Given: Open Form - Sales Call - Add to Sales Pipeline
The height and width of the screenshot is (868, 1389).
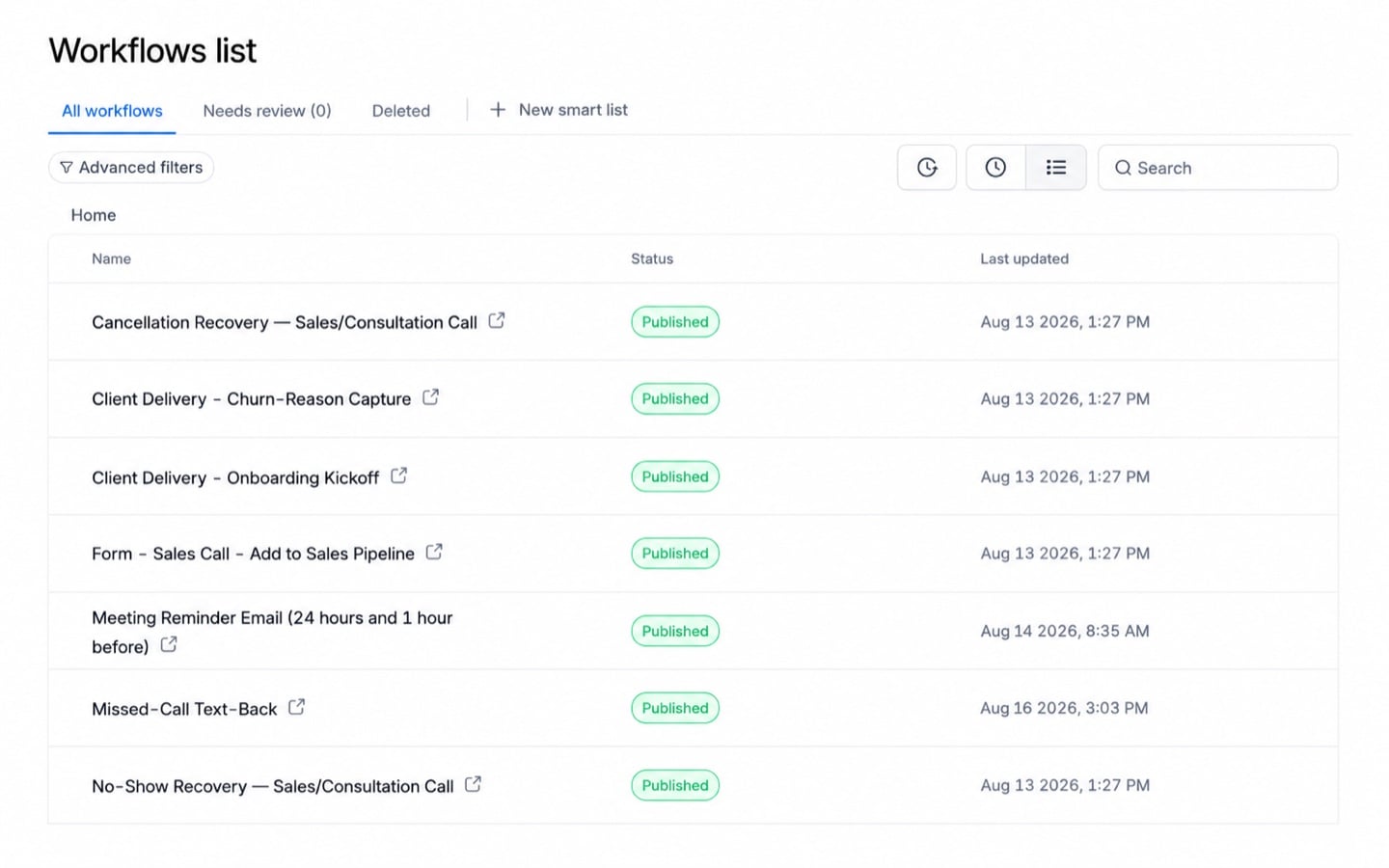Looking at the screenshot, I should tap(253, 554).
